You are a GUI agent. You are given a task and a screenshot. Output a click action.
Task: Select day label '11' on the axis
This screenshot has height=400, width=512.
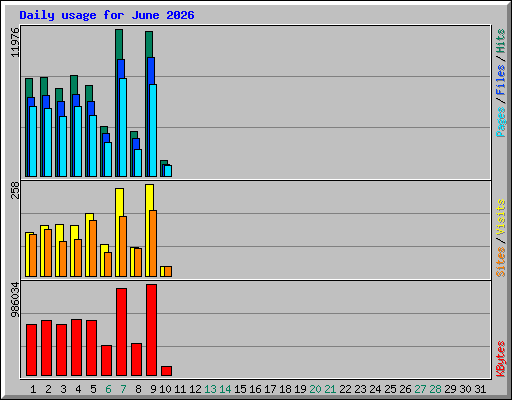tap(180, 389)
